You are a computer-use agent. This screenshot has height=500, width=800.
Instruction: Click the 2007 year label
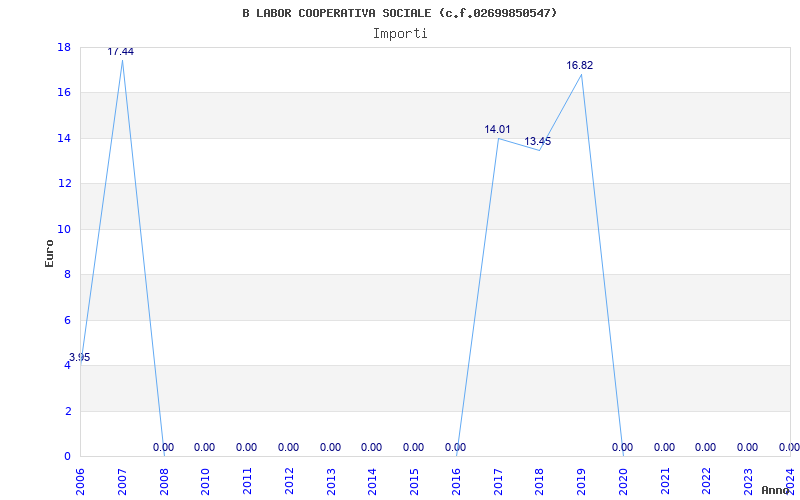tap(122, 482)
